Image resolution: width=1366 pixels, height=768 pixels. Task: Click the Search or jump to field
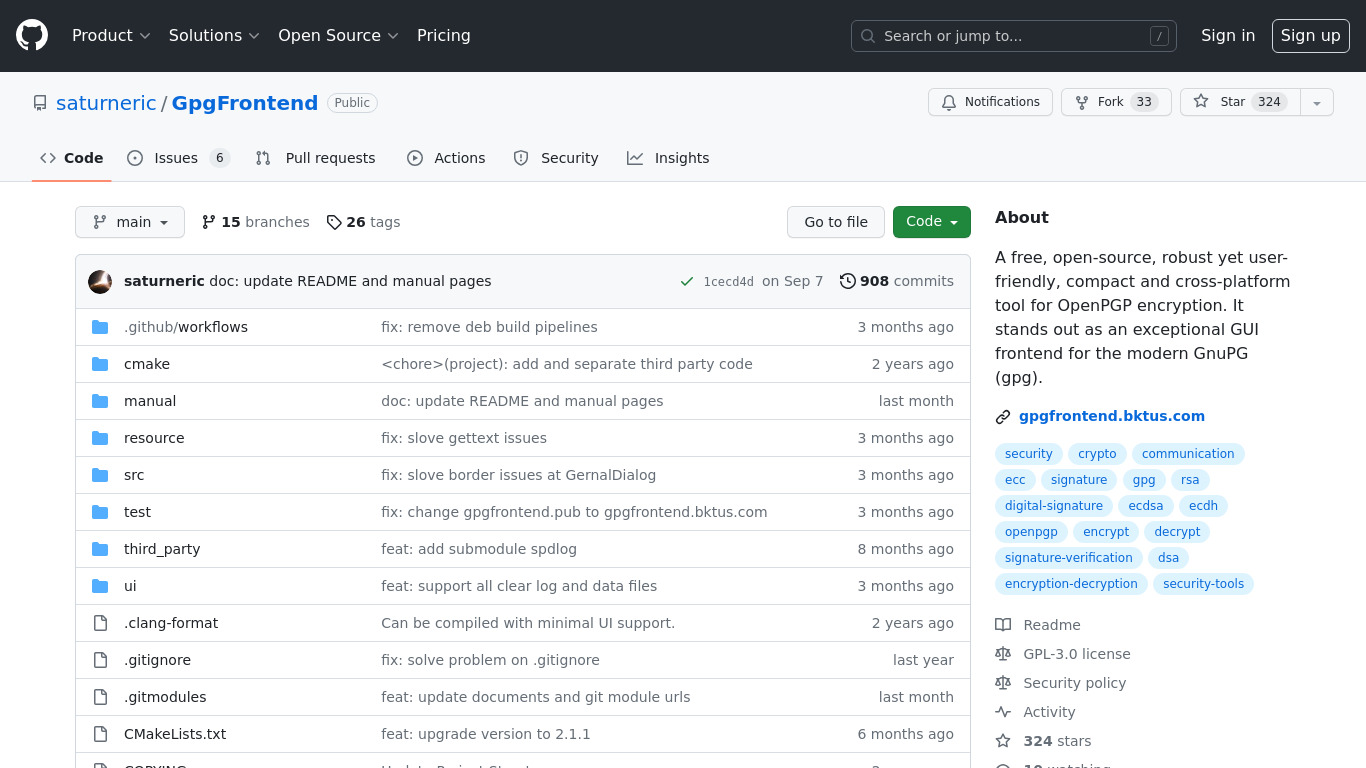point(1013,36)
